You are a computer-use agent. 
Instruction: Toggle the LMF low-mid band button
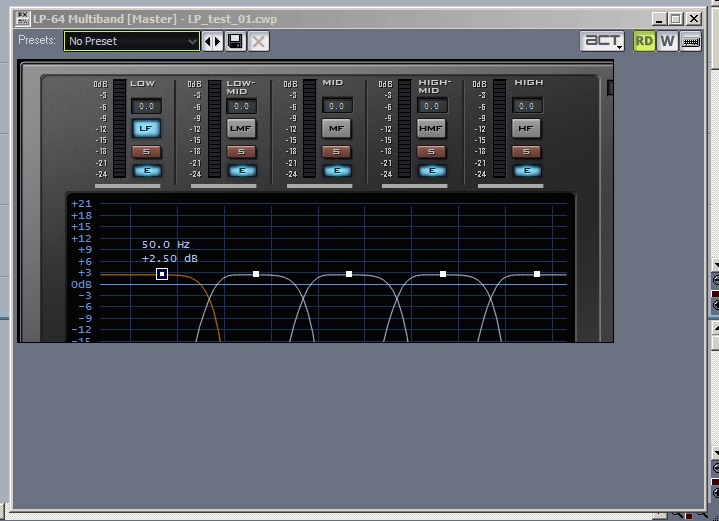tap(241, 128)
